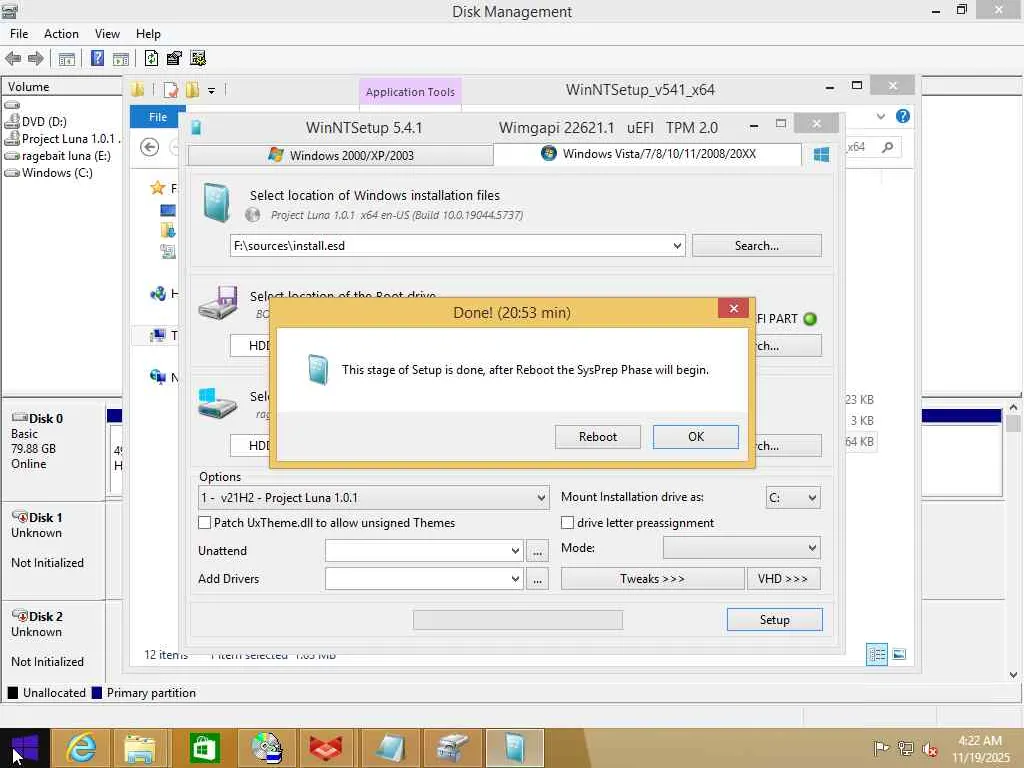The width and height of the screenshot is (1024, 768).
Task: Click the action pane toggle toolbar icon
Action: 121,59
